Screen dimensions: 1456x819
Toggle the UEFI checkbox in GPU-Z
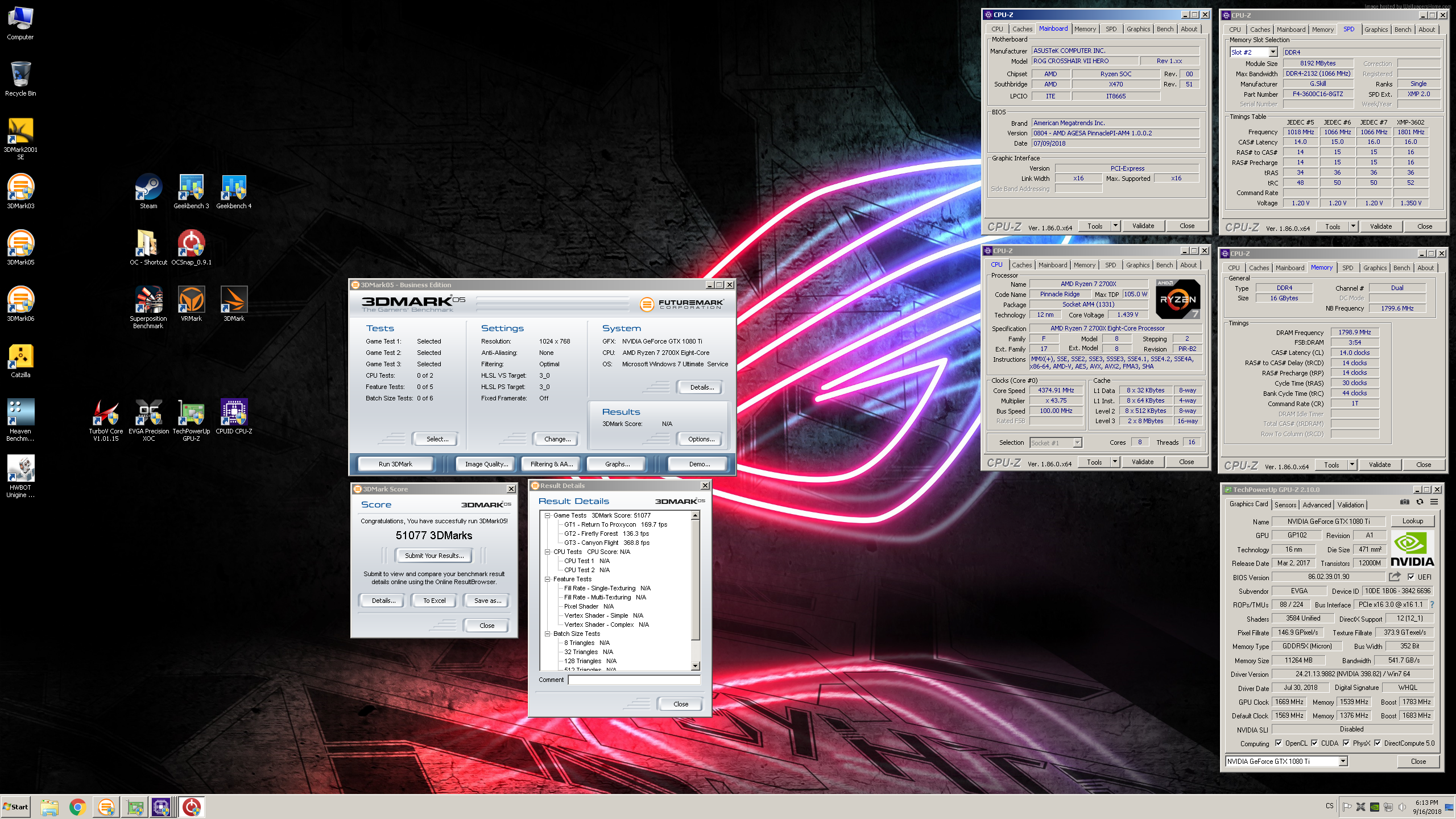(1411, 577)
